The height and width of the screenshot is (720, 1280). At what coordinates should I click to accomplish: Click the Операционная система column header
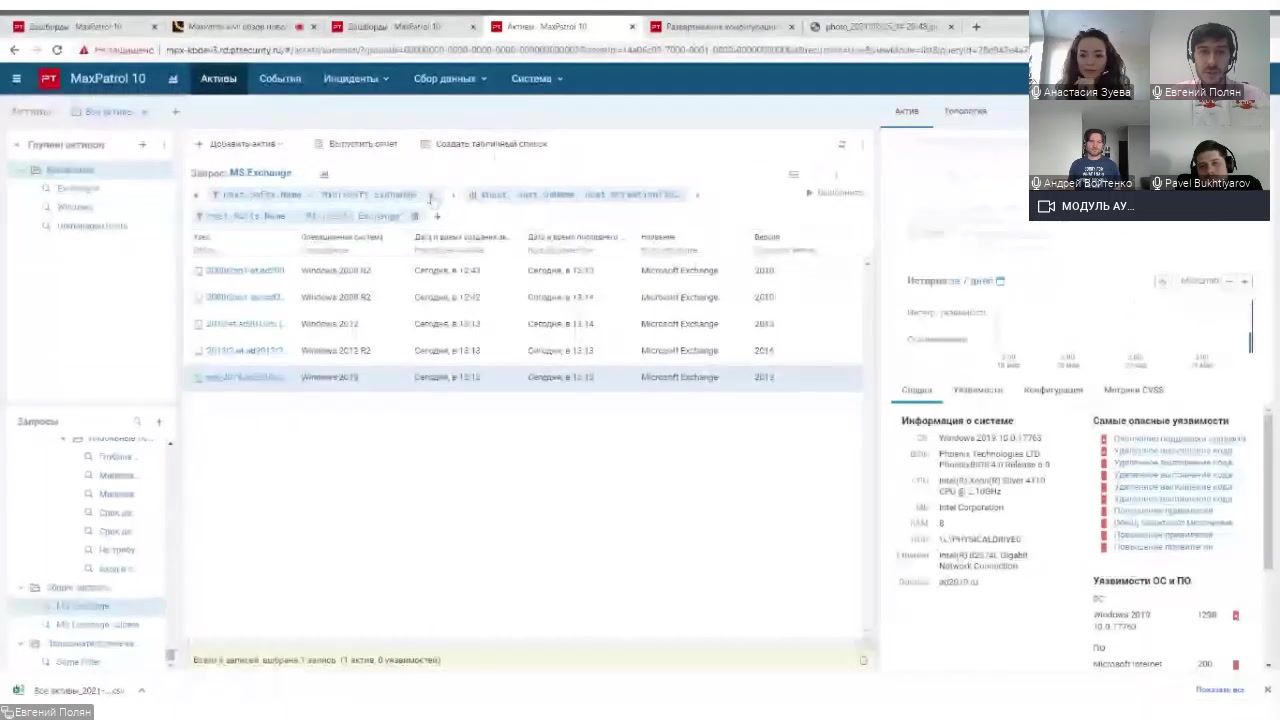point(342,237)
